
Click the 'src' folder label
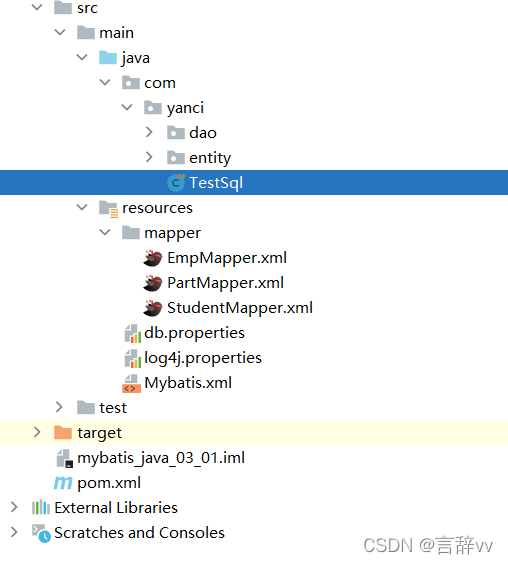[x=87, y=8]
